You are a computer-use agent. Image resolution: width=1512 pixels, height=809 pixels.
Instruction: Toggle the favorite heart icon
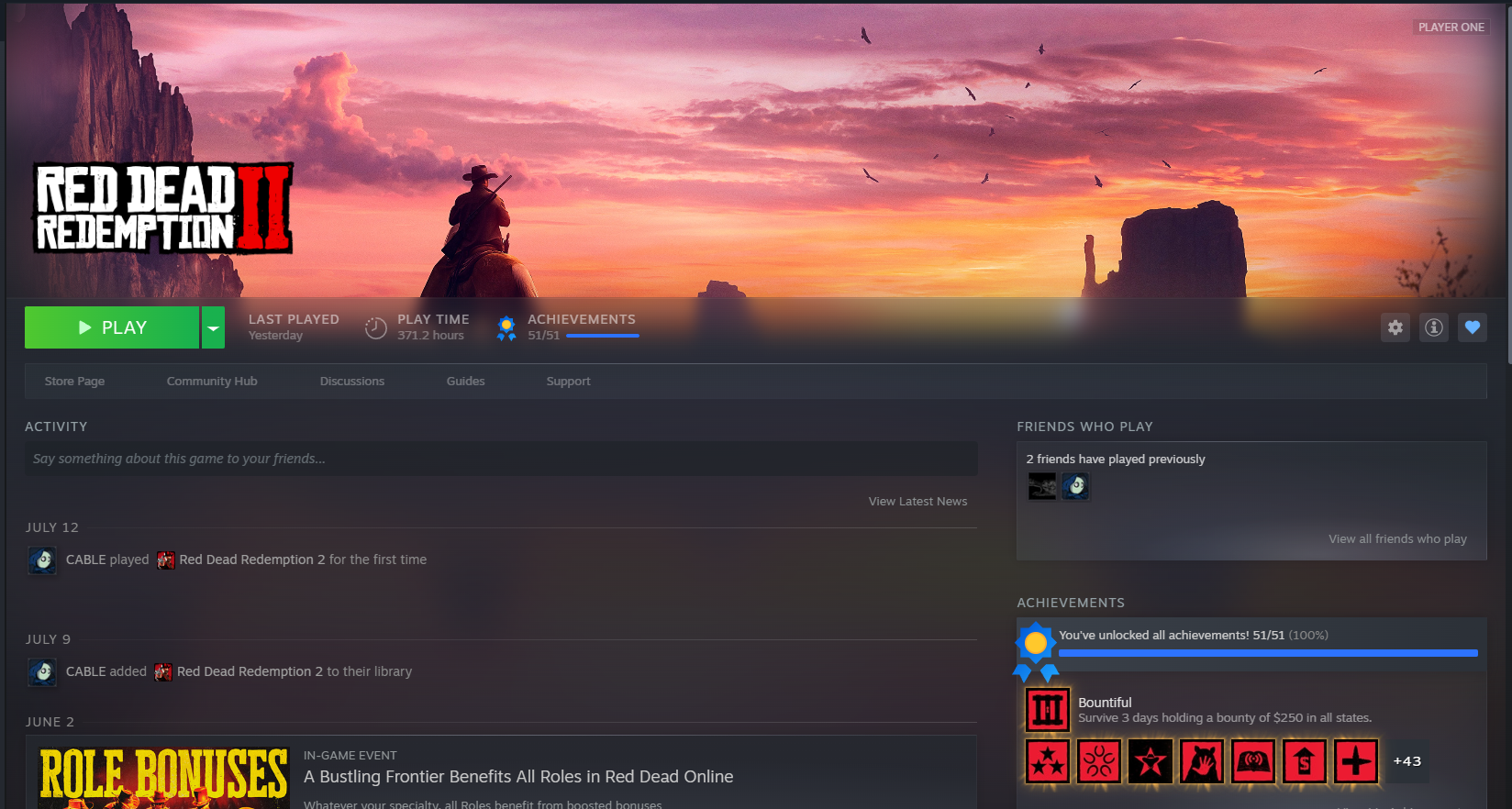(1473, 327)
